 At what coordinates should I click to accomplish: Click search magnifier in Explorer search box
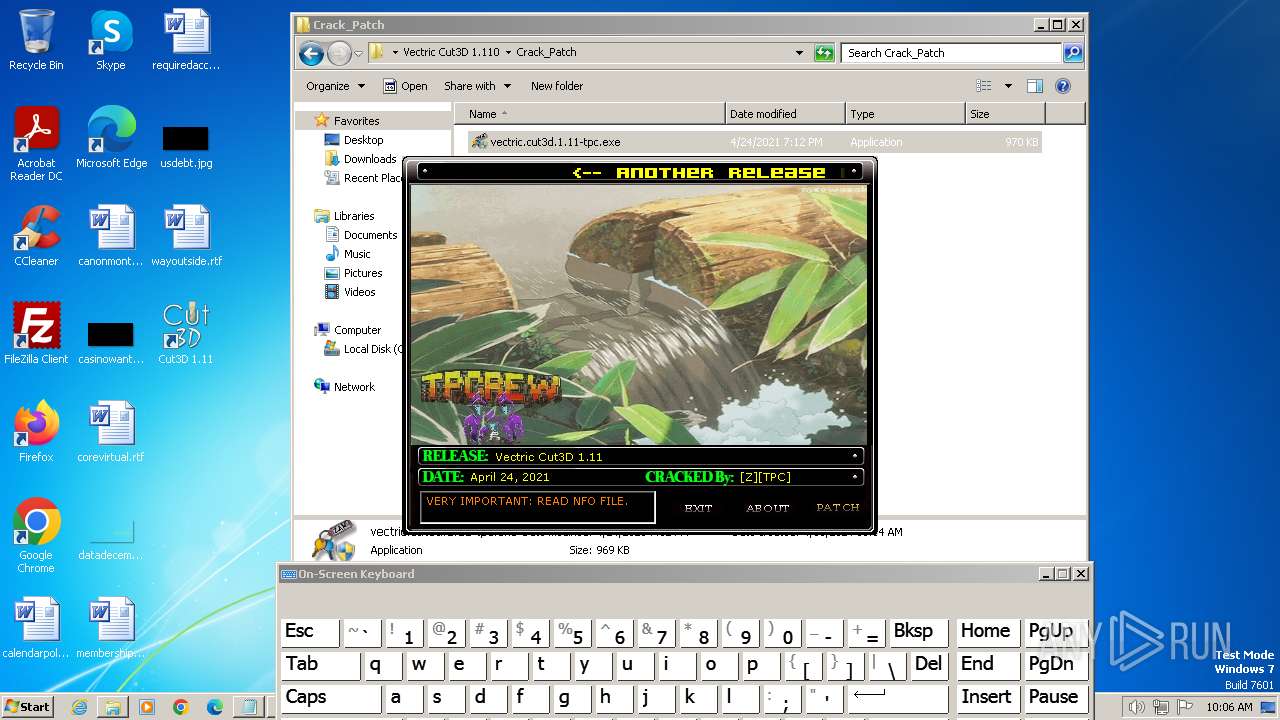pos(1072,53)
